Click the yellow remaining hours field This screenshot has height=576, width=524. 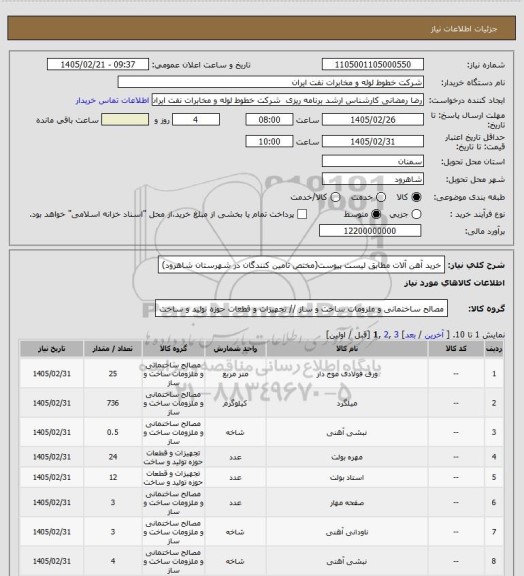[x=125, y=120]
